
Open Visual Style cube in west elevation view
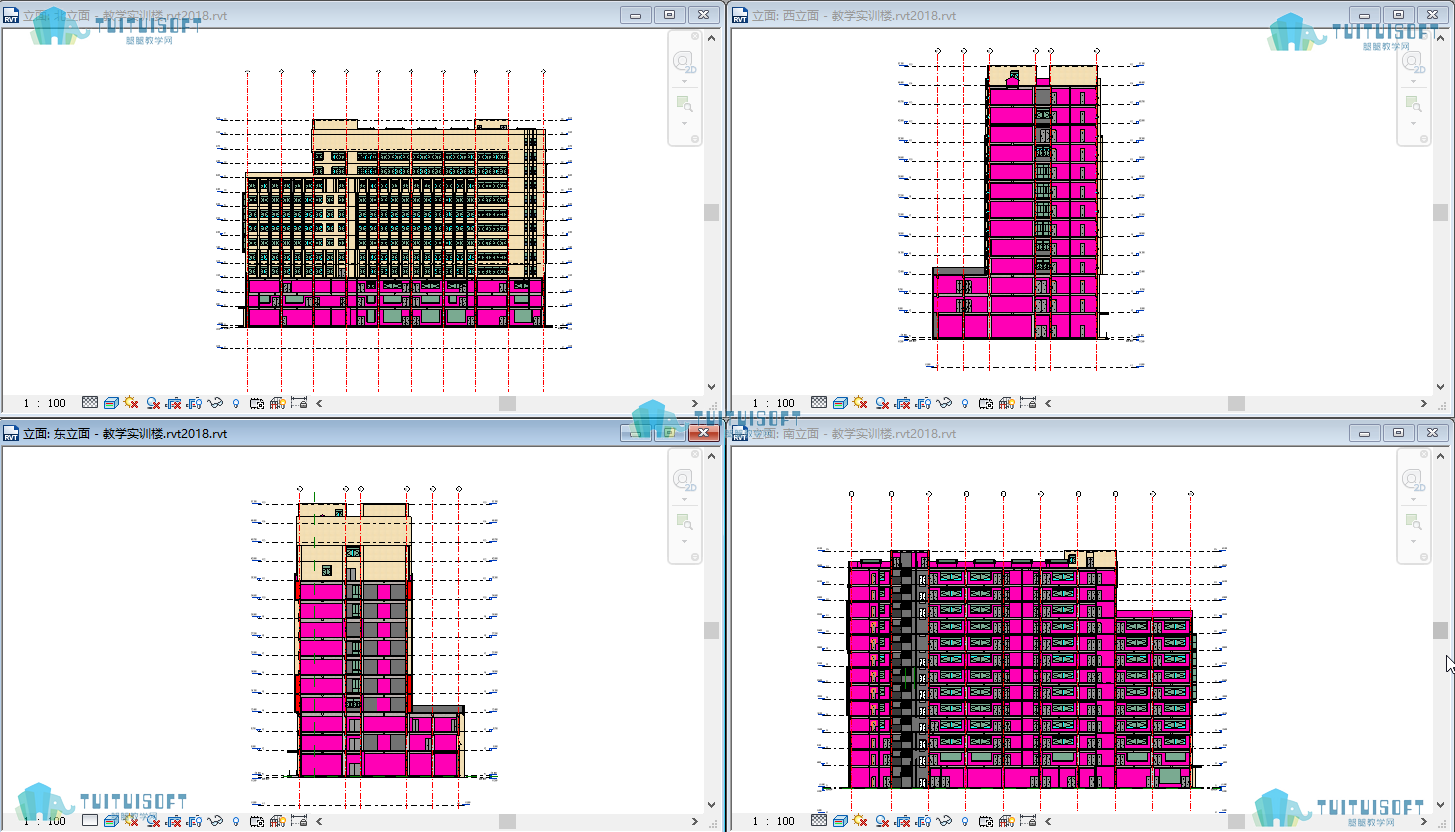[x=840, y=403]
